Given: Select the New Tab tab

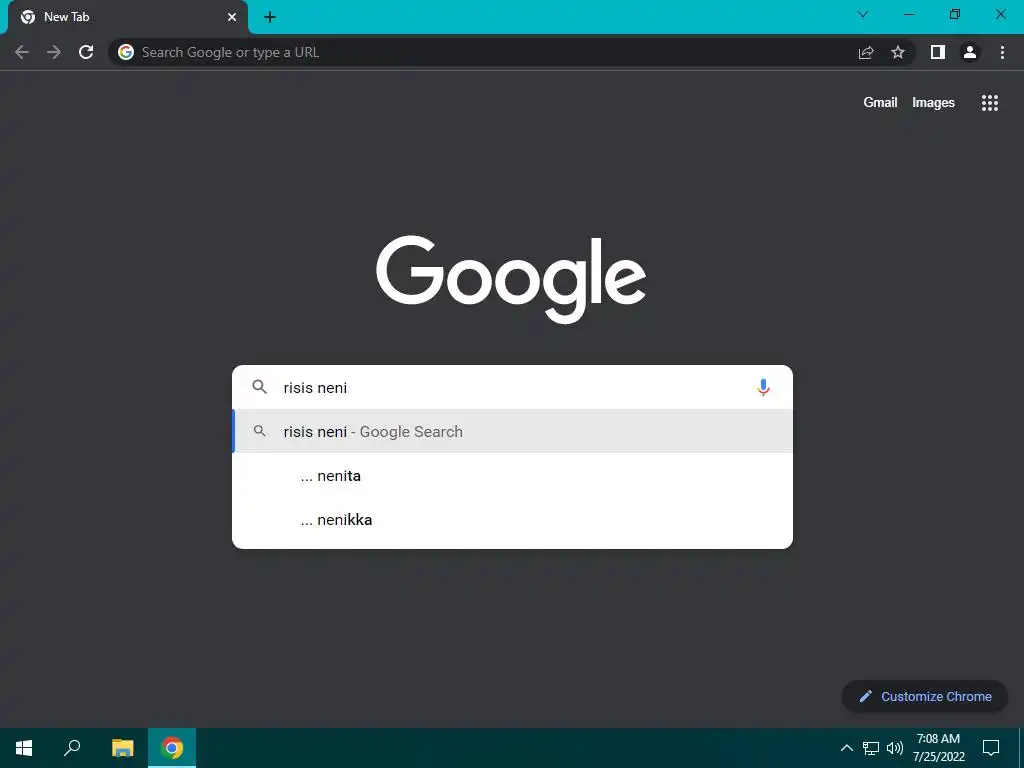Looking at the screenshot, I should pyautogui.click(x=128, y=17).
